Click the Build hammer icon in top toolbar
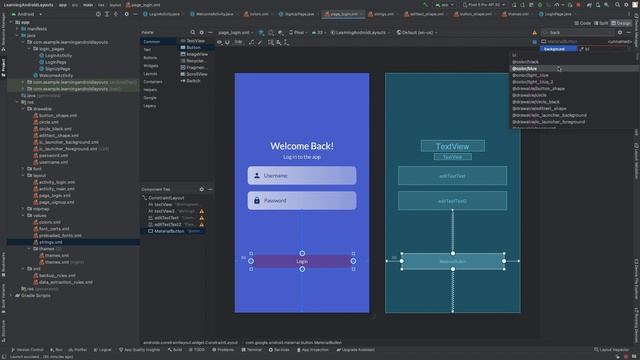Image resolution: width=640 pixels, height=360 pixels. [x=426, y=5]
